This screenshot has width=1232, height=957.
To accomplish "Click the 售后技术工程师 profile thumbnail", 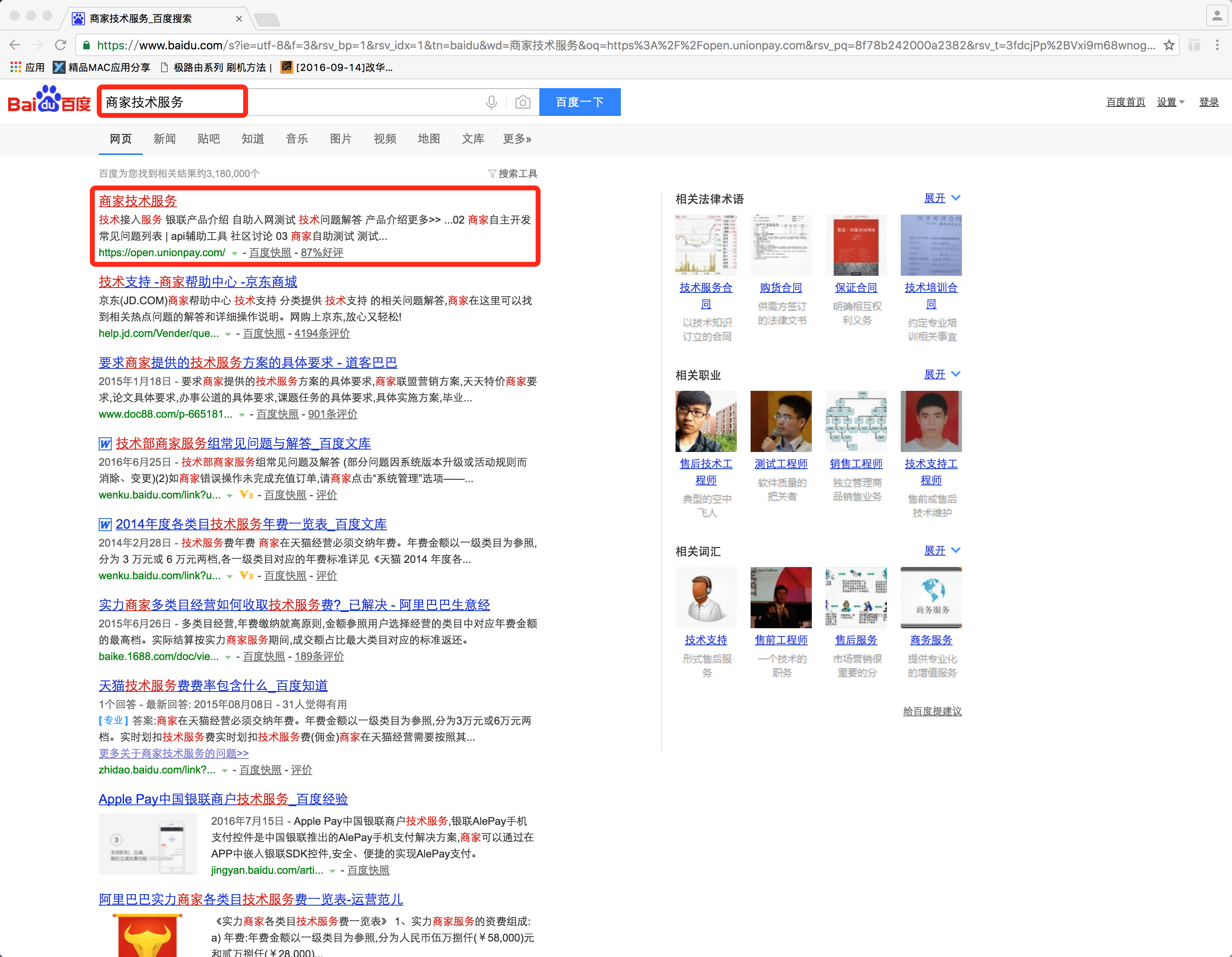I will 706,421.
